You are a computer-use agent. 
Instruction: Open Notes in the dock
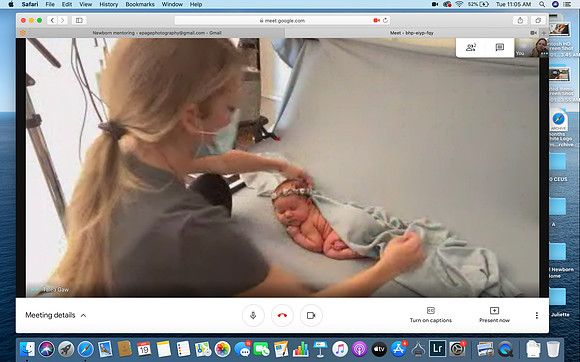tap(163, 349)
